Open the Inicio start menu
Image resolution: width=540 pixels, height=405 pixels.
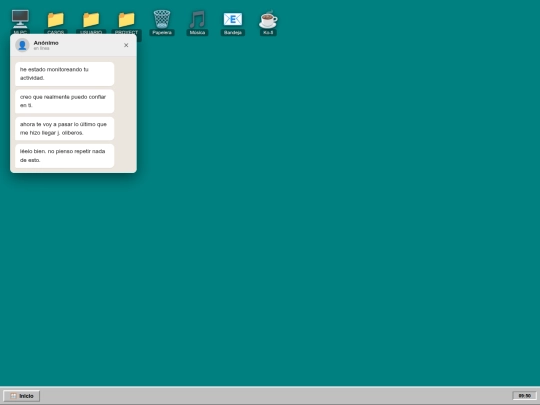point(22,396)
